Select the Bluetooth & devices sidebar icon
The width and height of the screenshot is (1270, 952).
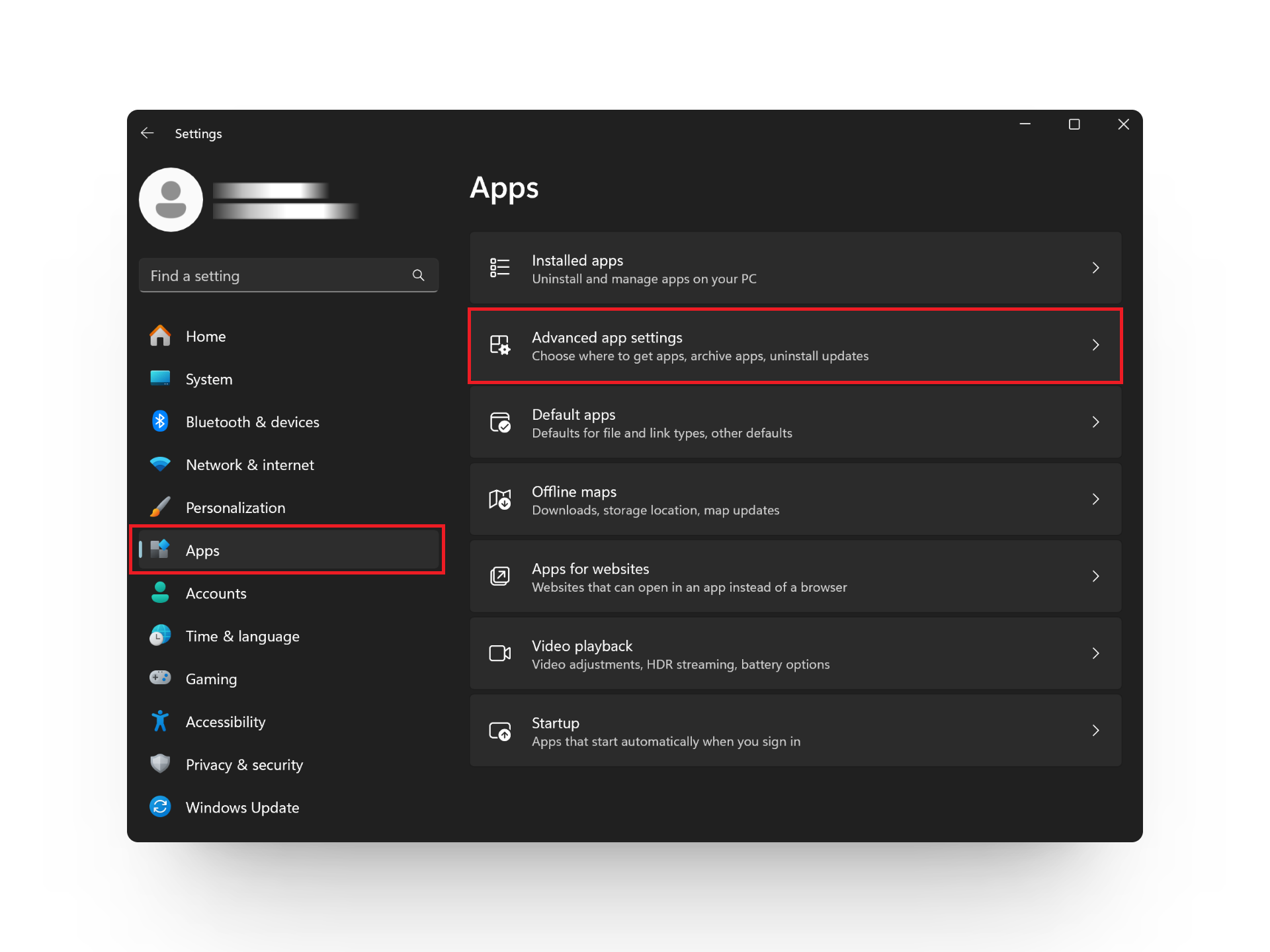pyautogui.click(x=160, y=421)
